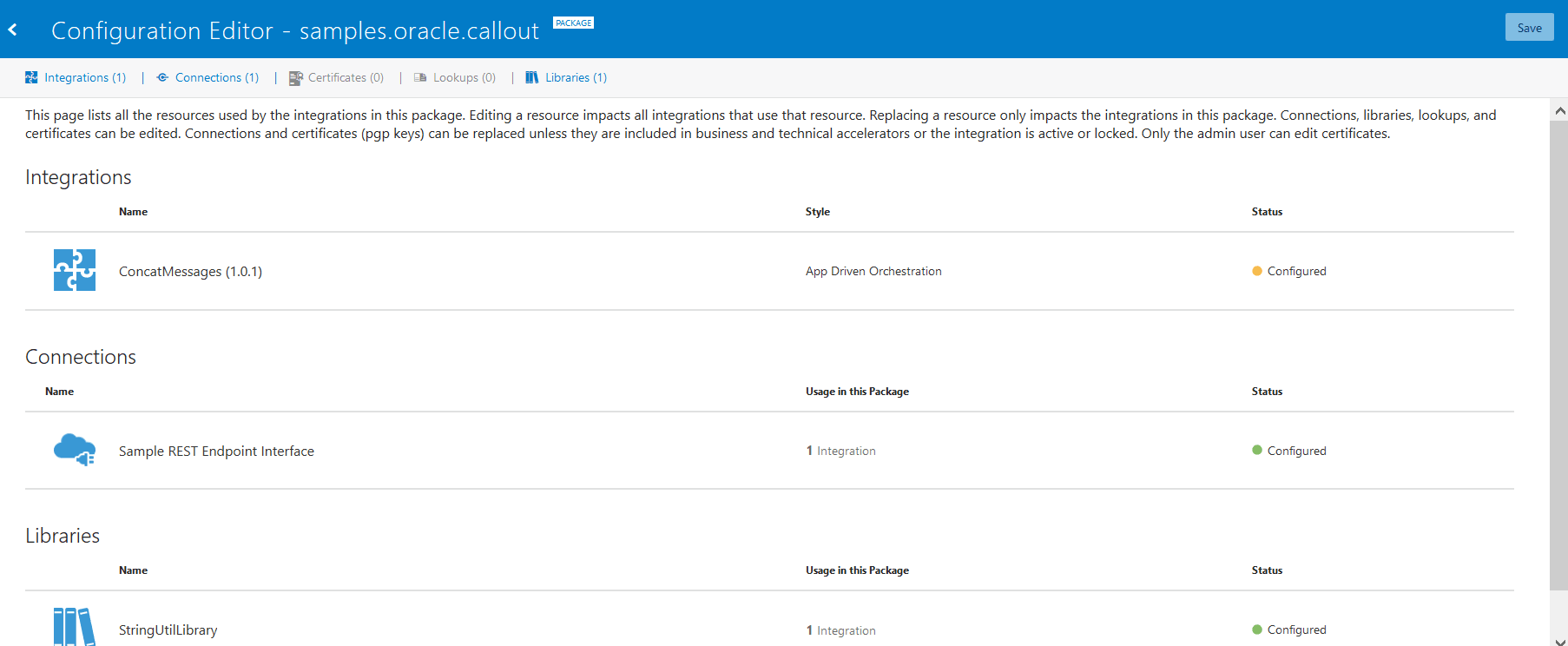This screenshot has width=1568, height=646.
Task: Go back using the left arrow icon
Action: 13,30
